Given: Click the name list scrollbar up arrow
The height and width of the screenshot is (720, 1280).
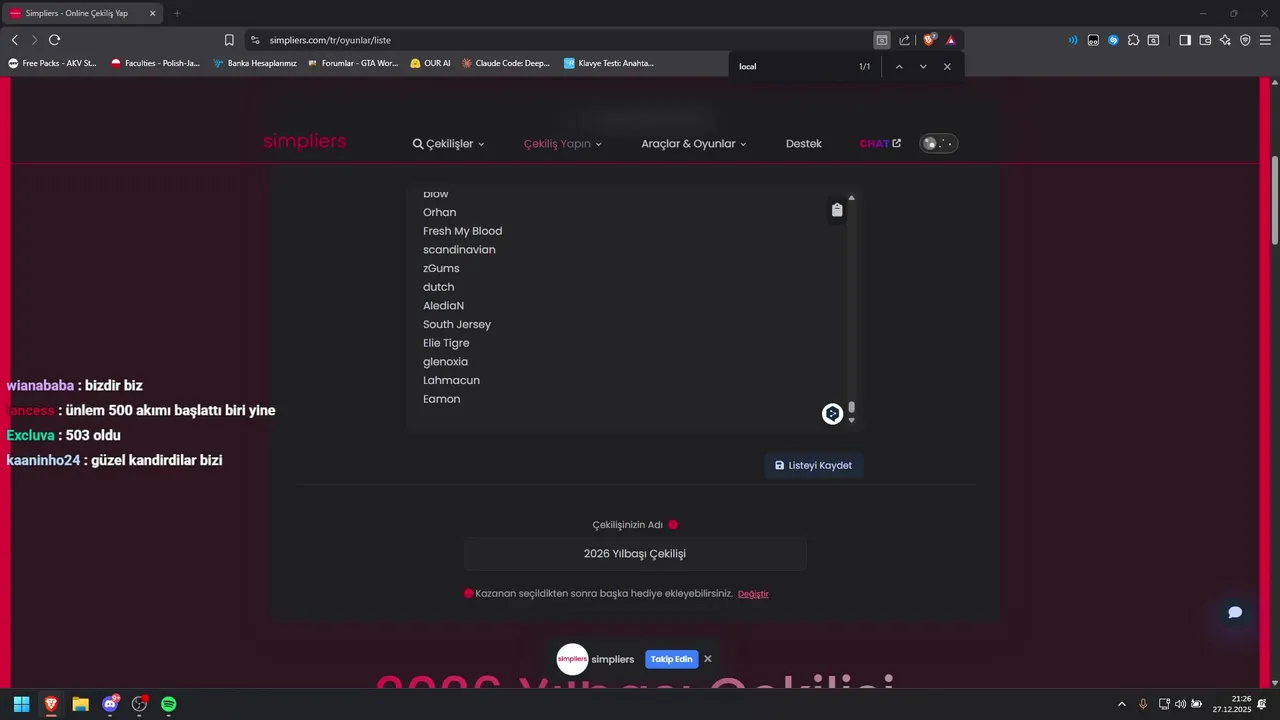Looking at the screenshot, I should (x=852, y=198).
